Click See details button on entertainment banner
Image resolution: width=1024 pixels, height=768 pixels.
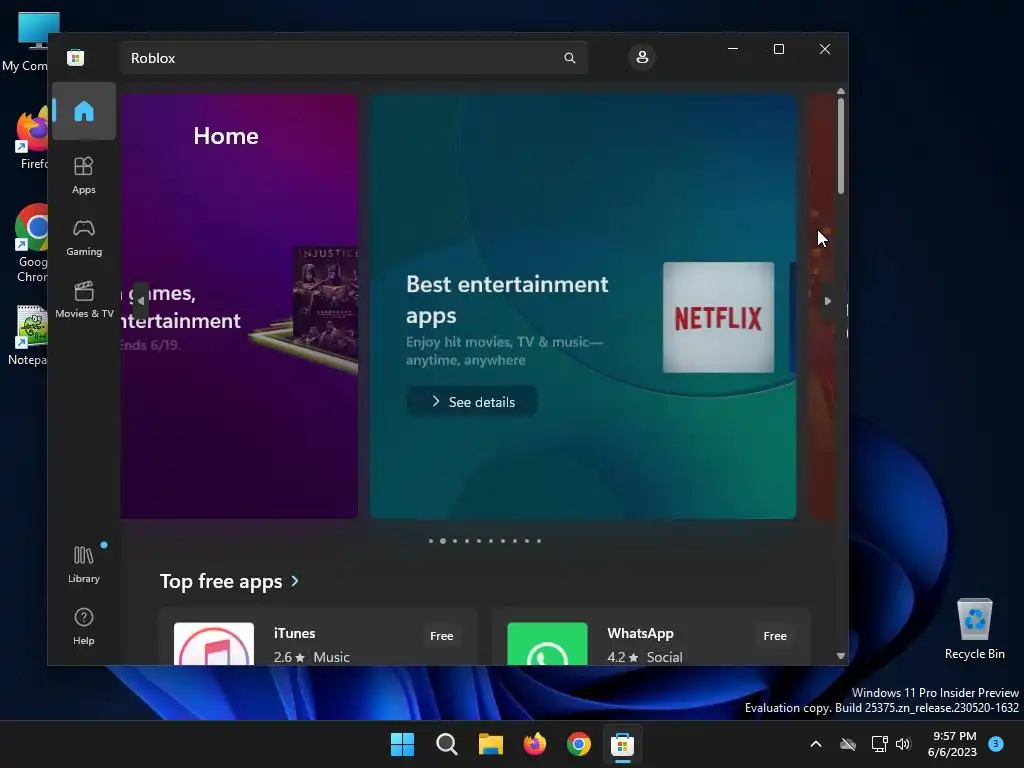472,402
